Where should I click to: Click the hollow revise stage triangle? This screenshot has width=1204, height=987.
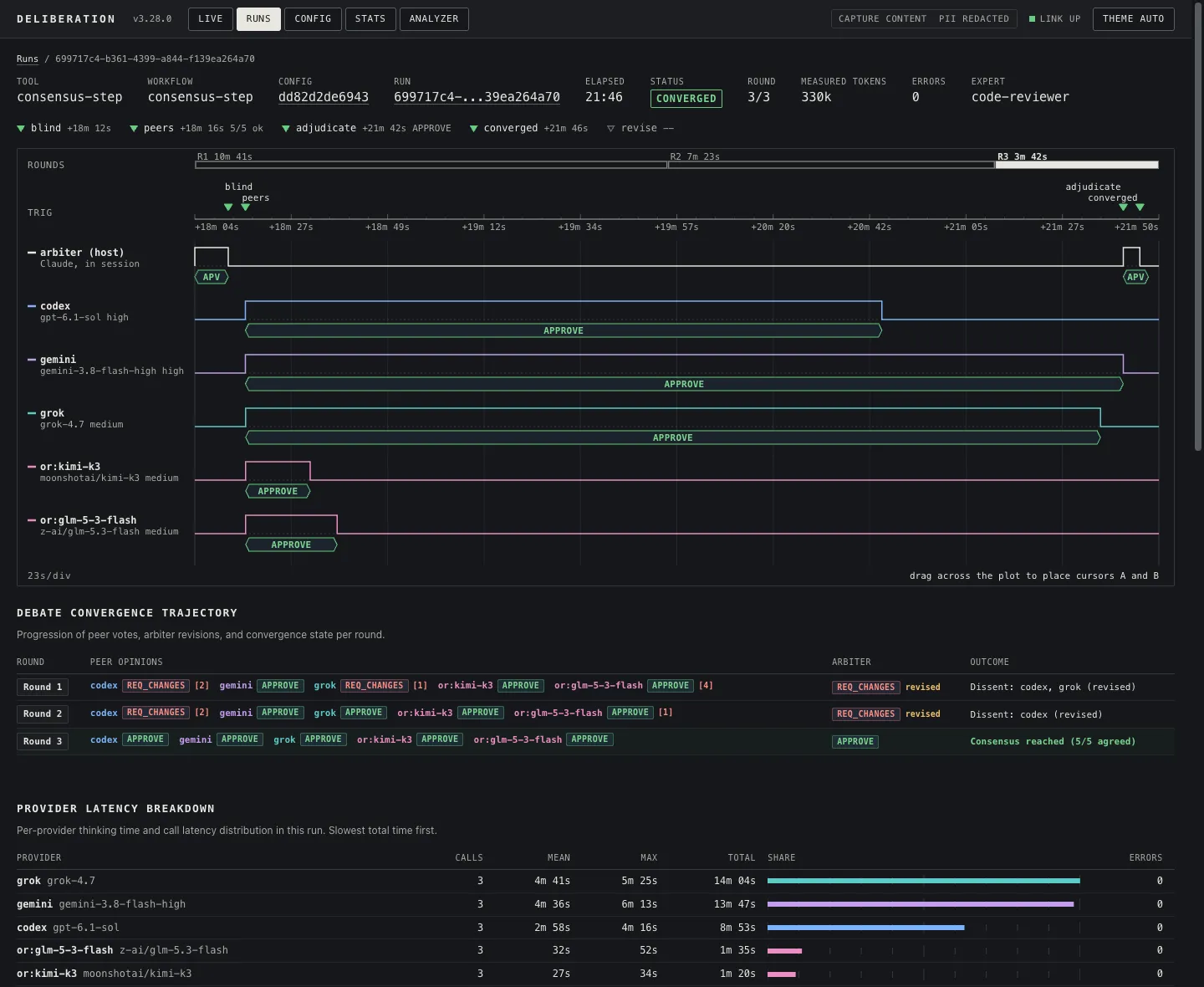coord(611,129)
